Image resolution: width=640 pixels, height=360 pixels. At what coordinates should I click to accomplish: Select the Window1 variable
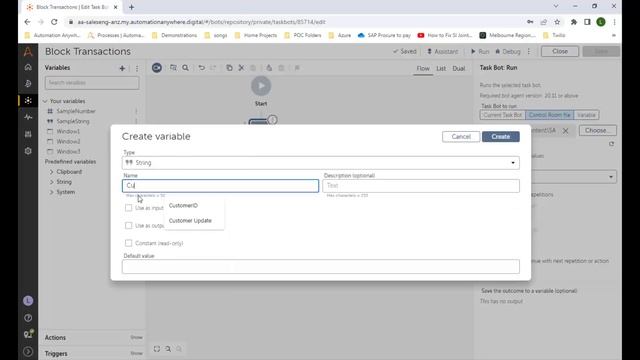coord(68,131)
